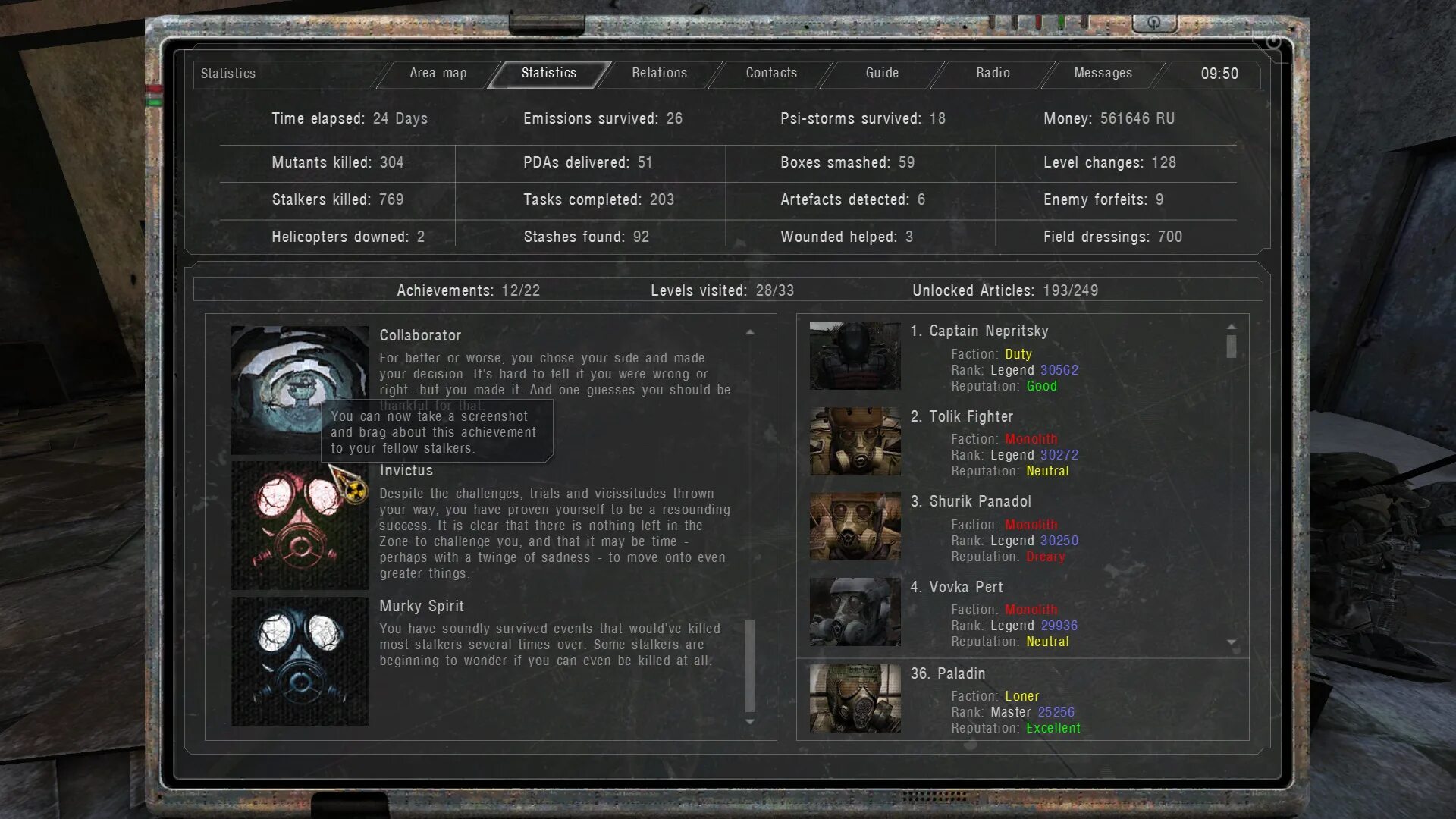Switch to the Radio tab
Viewport: 1456px width, 819px height.
coord(993,74)
